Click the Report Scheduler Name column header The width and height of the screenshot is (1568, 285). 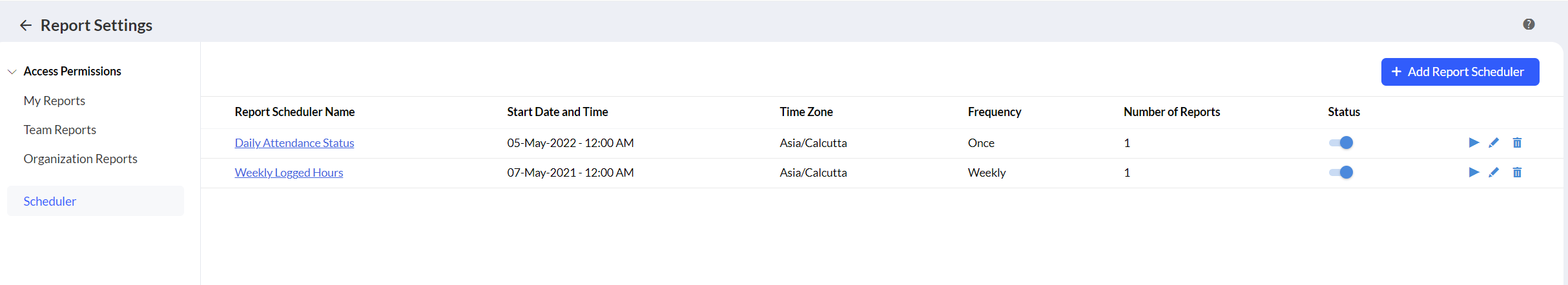[294, 112]
